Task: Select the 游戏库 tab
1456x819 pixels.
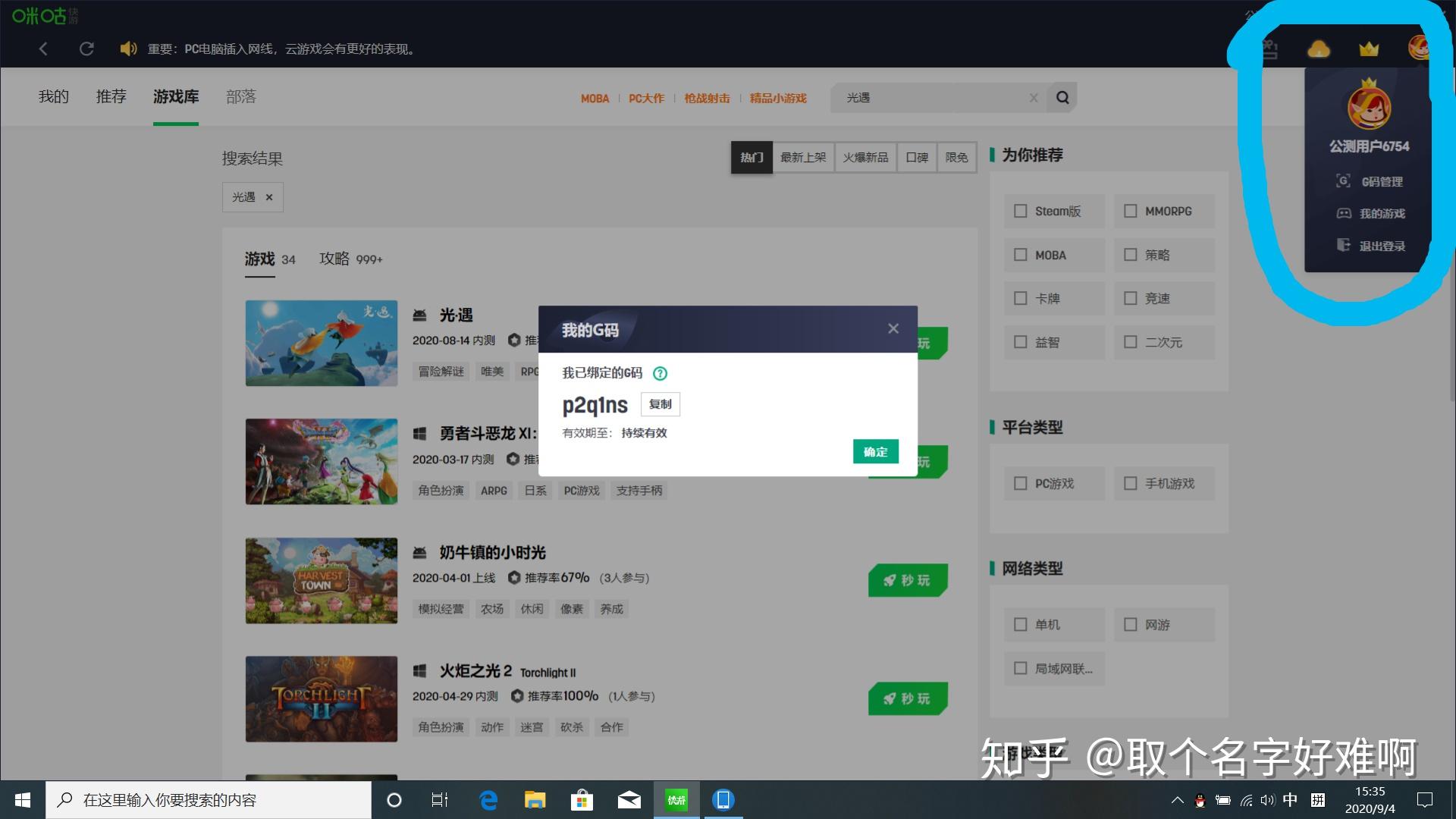Action: point(176,96)
